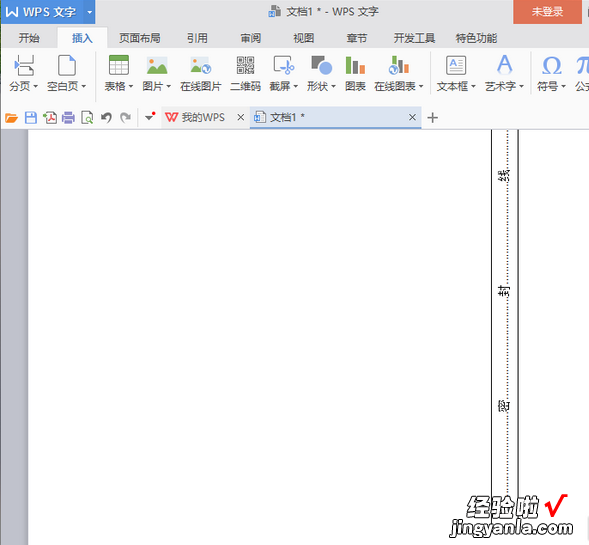Insert a picture (图片)
Screen dimensions: 589x545
(157, 72)
